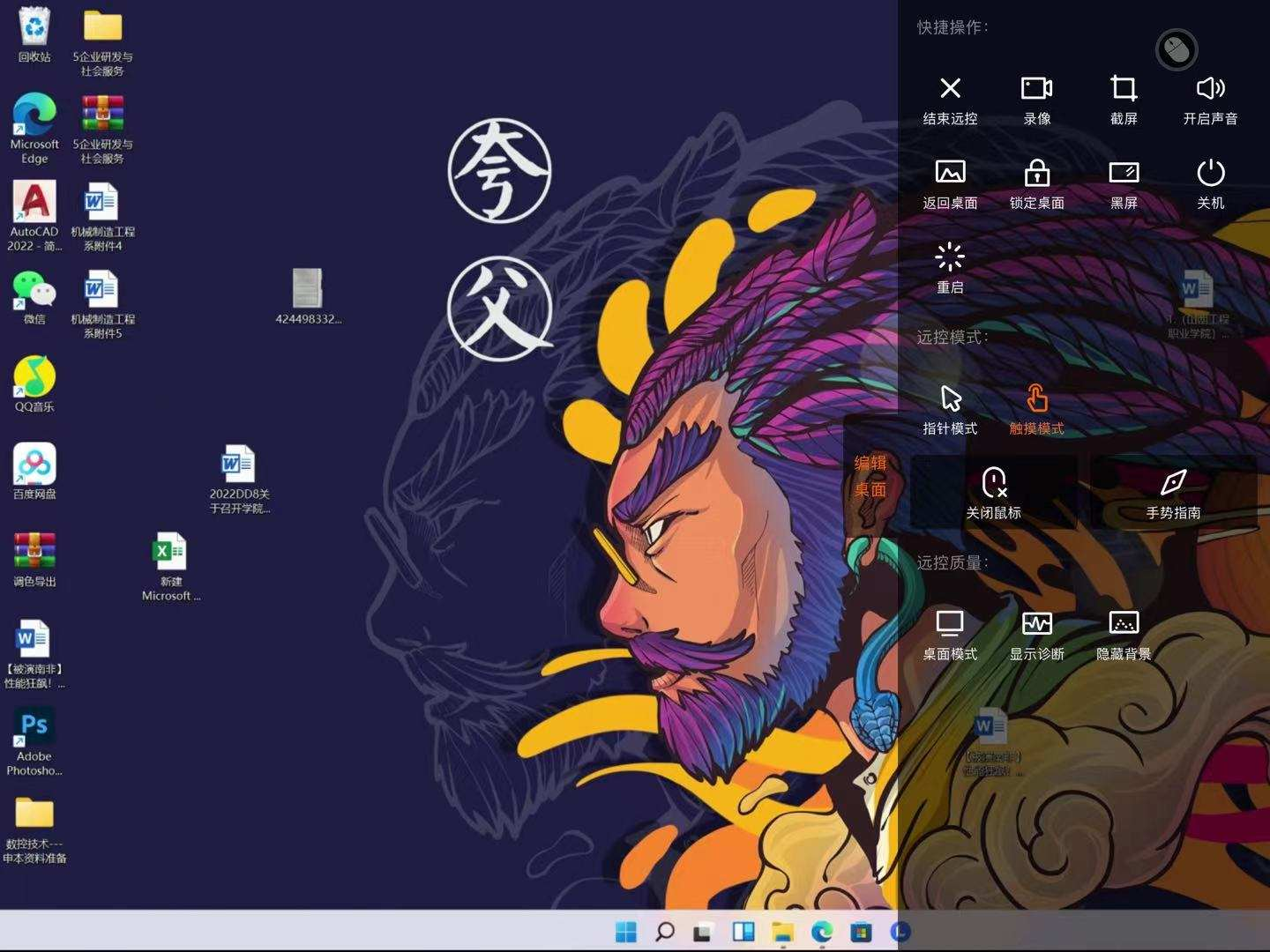Hide the background with 隐藏背景
This screenshot has width=1270, height=952.
1124,636
